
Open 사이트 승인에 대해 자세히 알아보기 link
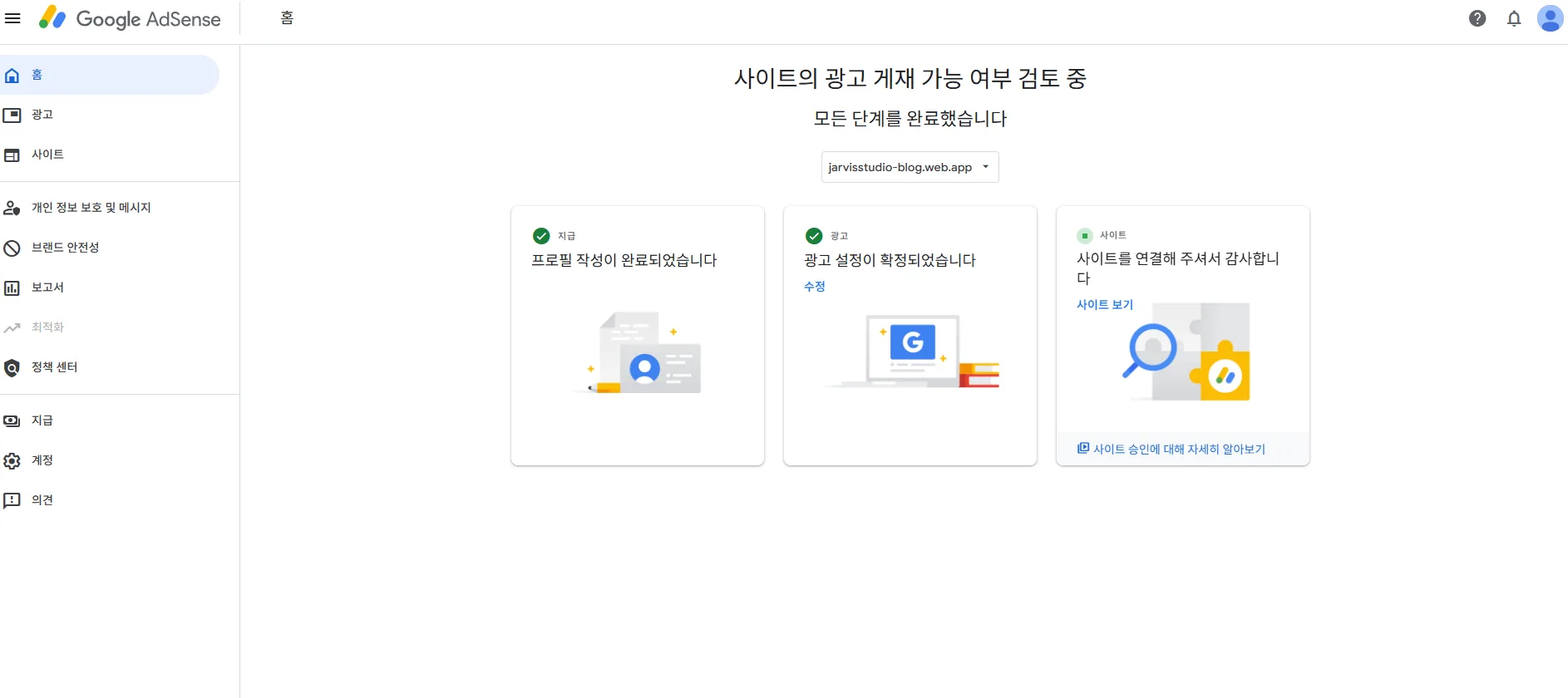pyautogui.click(x=1179, y=449)
